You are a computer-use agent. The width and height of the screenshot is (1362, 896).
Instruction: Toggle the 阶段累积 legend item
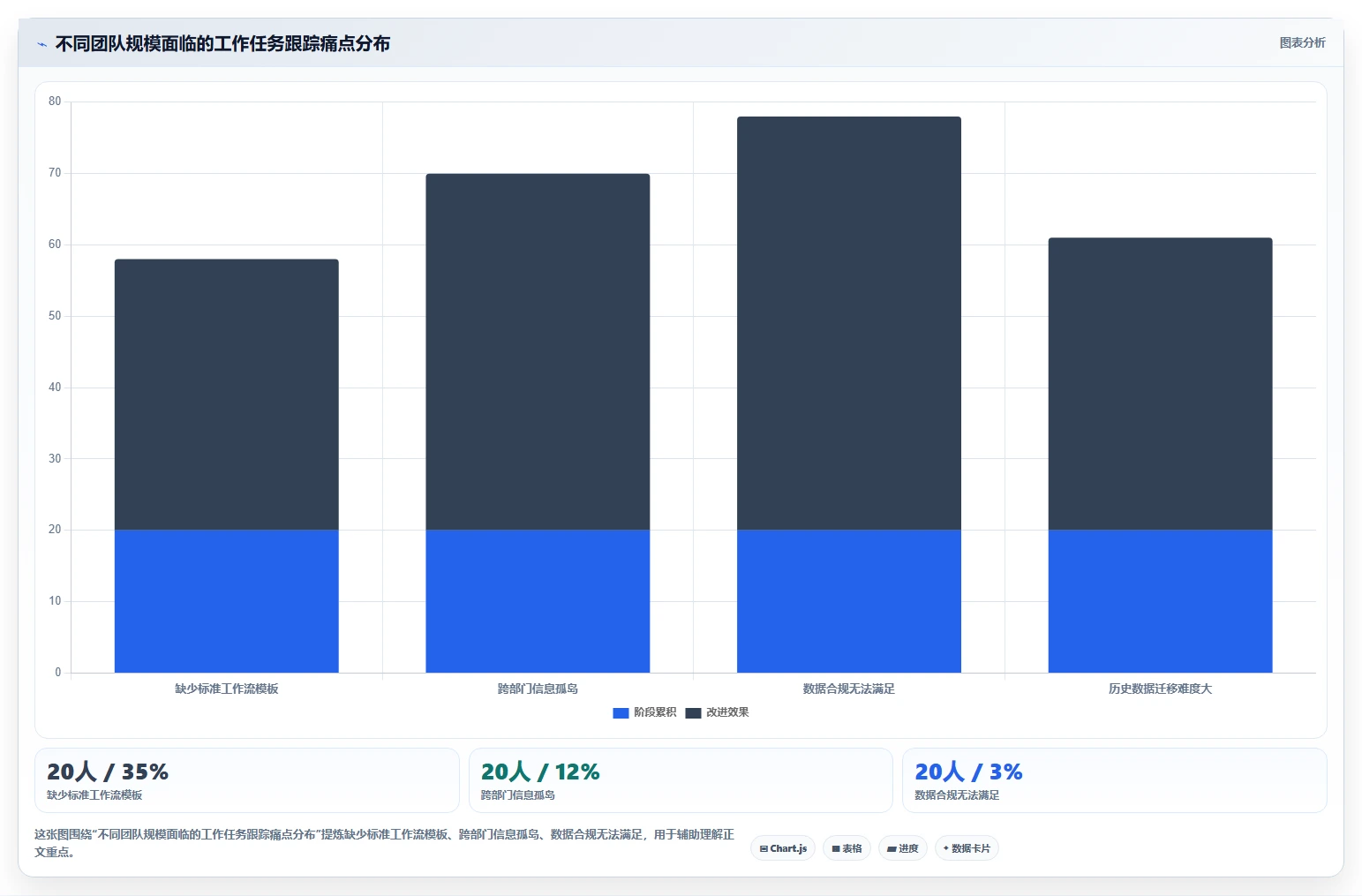coord(644,712)
